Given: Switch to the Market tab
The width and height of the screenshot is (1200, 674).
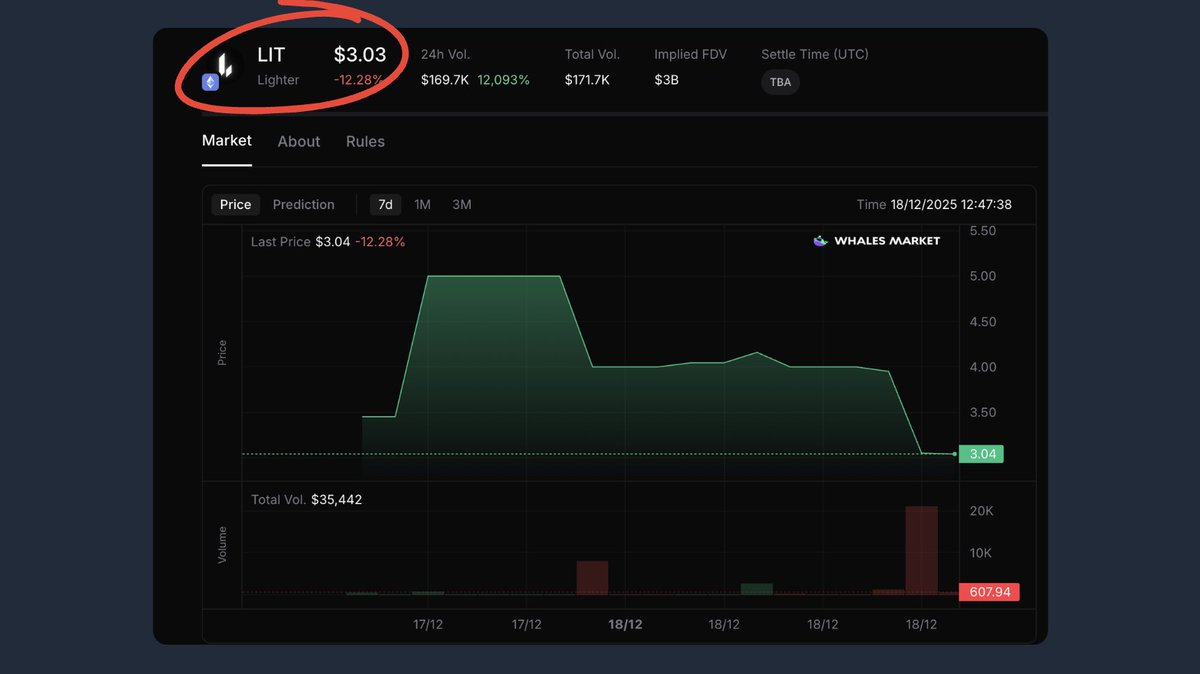Looking at the screenshot, I should [227, 141].
